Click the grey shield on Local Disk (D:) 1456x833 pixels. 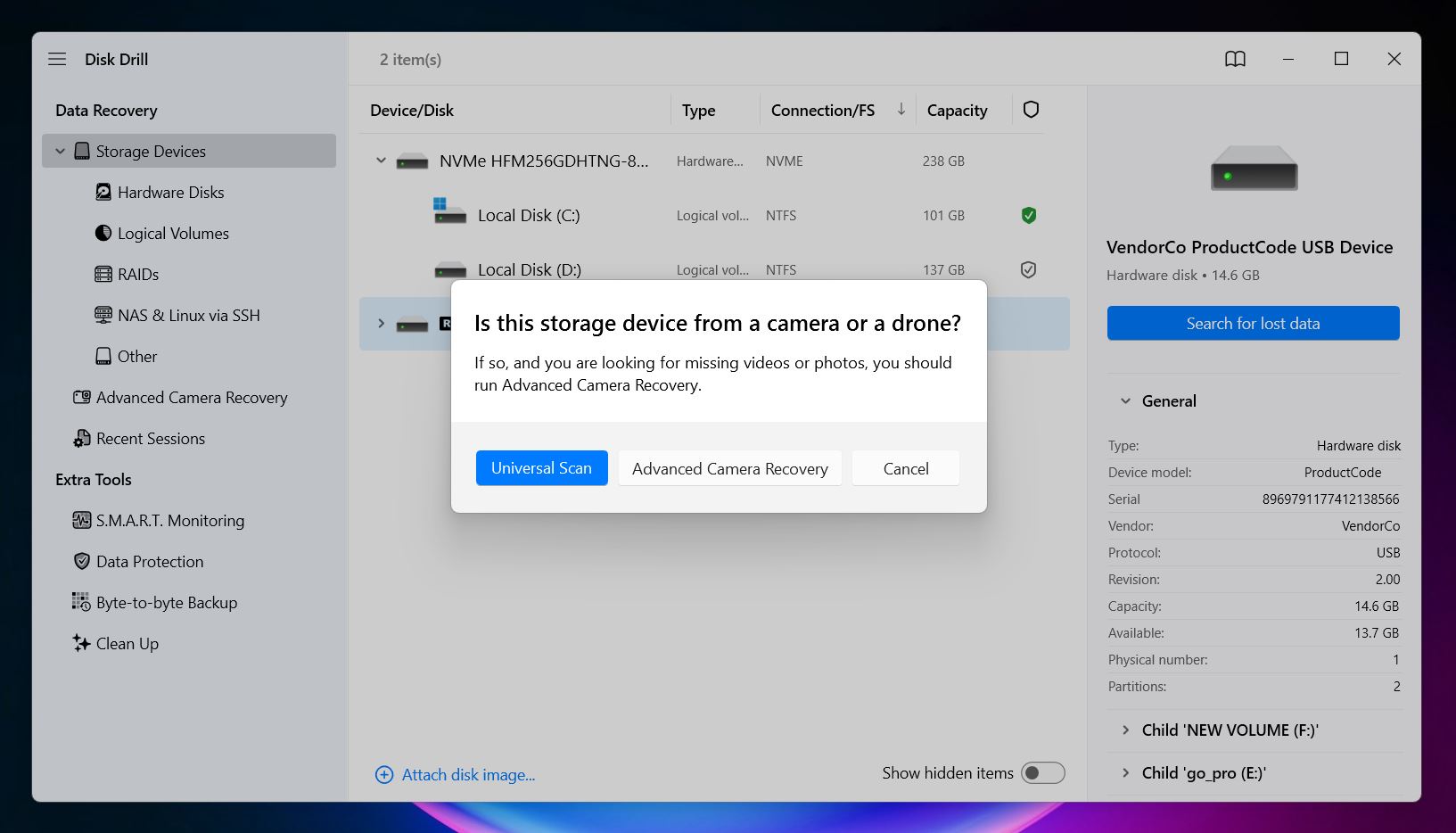(1029, 269)
